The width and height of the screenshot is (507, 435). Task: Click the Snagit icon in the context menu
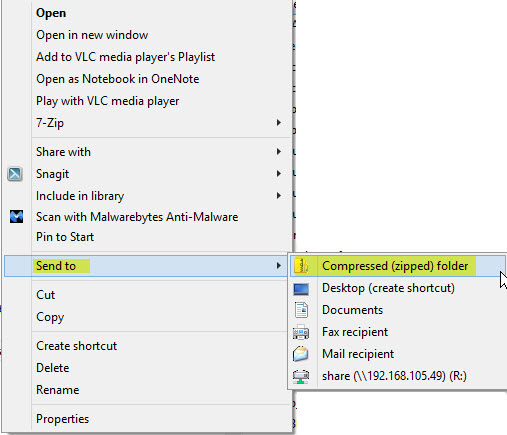tap(15, 174)
